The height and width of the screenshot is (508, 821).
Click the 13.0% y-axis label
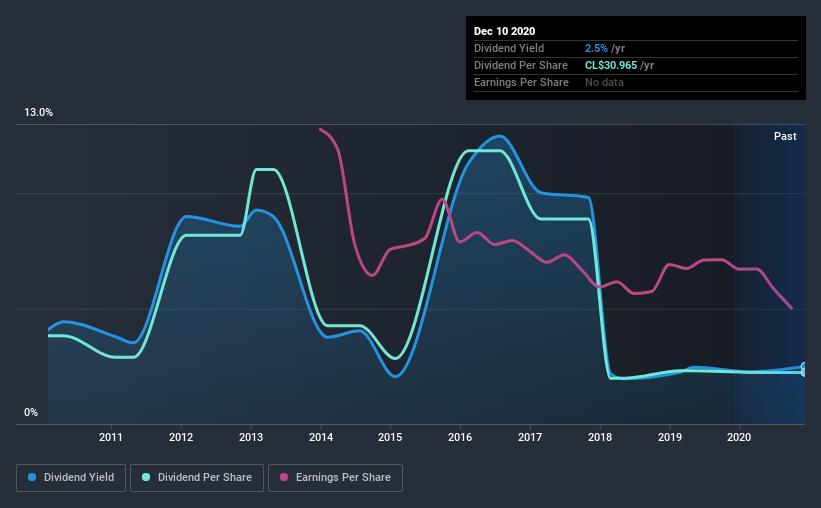click(x=38, y=112)
